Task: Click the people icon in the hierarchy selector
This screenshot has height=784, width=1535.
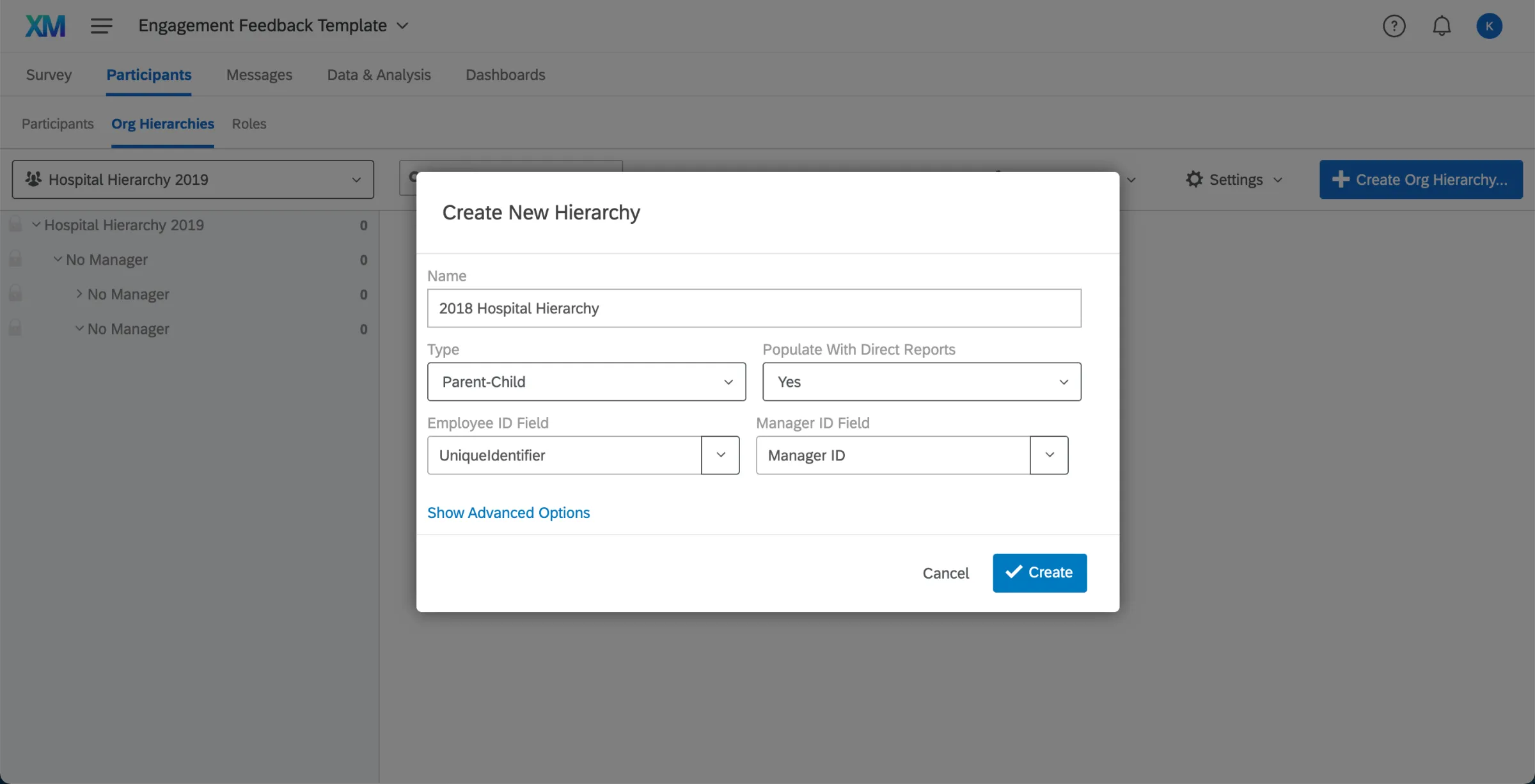Action: click(33, 179)
